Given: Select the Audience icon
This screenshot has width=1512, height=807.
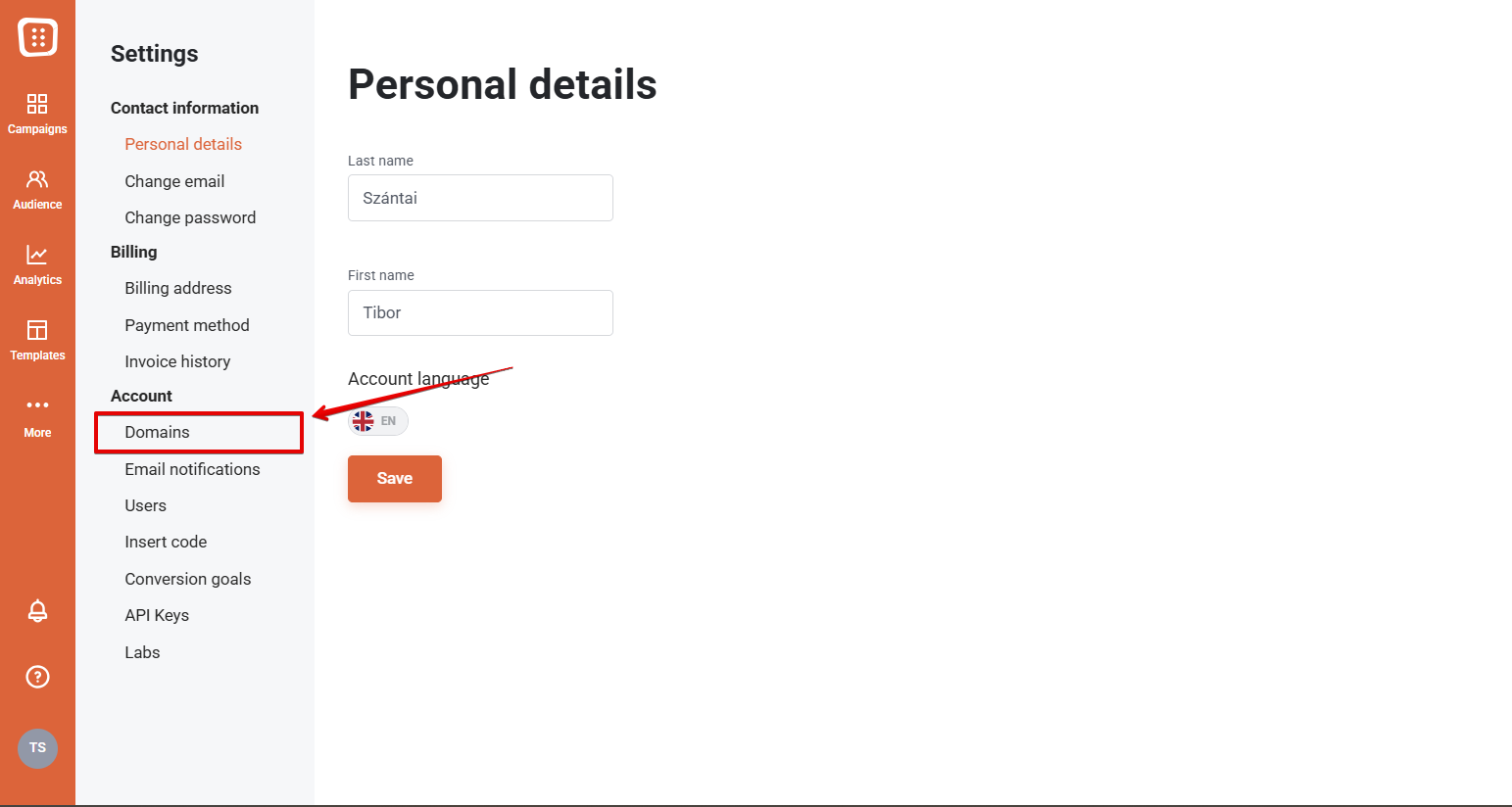Looking at the screenshot, I should click(37, 186).
